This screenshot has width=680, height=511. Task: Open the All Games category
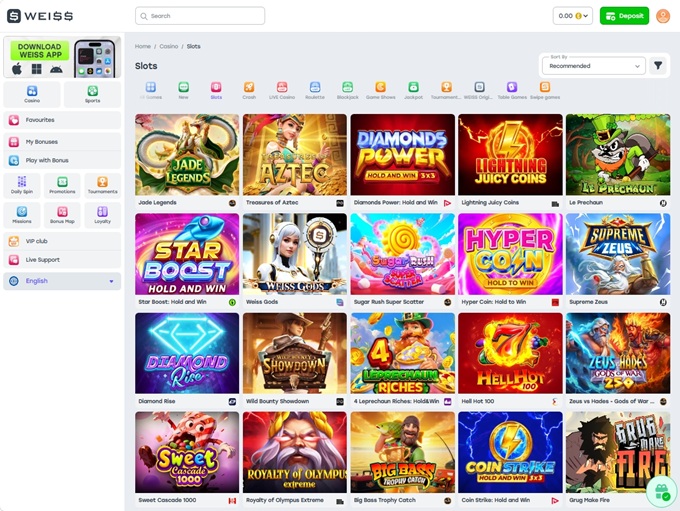[150, 90]
